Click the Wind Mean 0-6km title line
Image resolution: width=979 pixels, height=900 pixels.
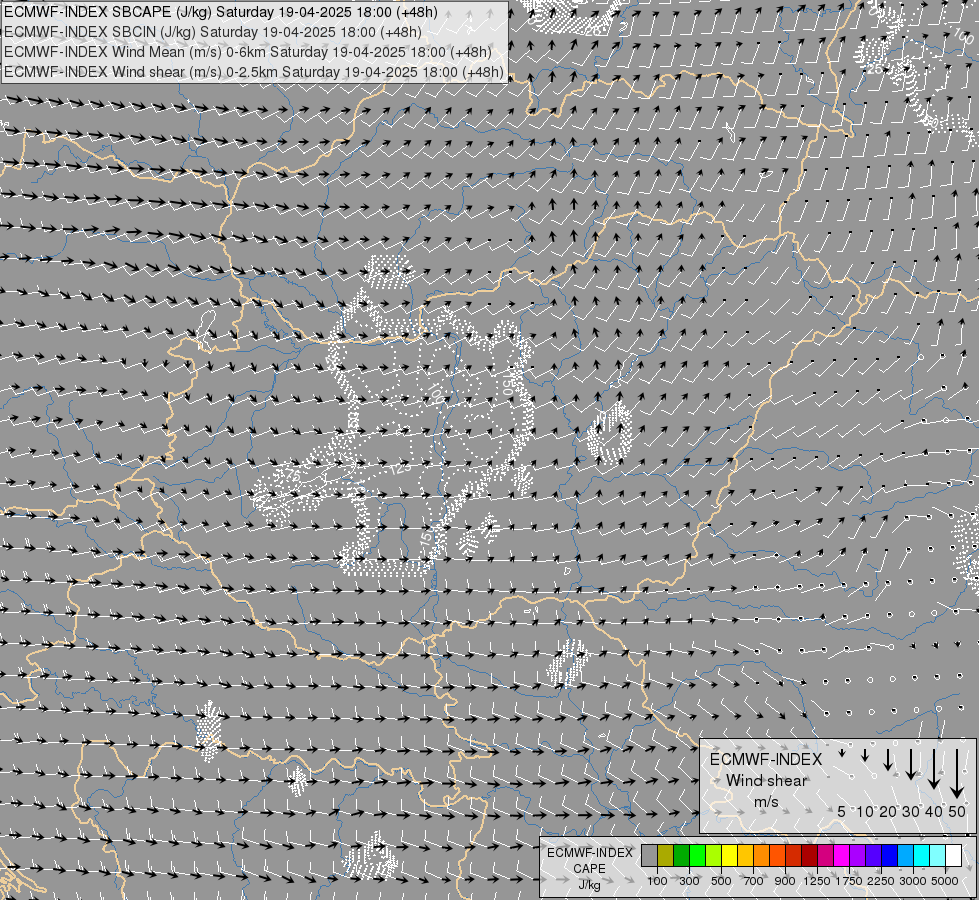(x=248, y=52)
